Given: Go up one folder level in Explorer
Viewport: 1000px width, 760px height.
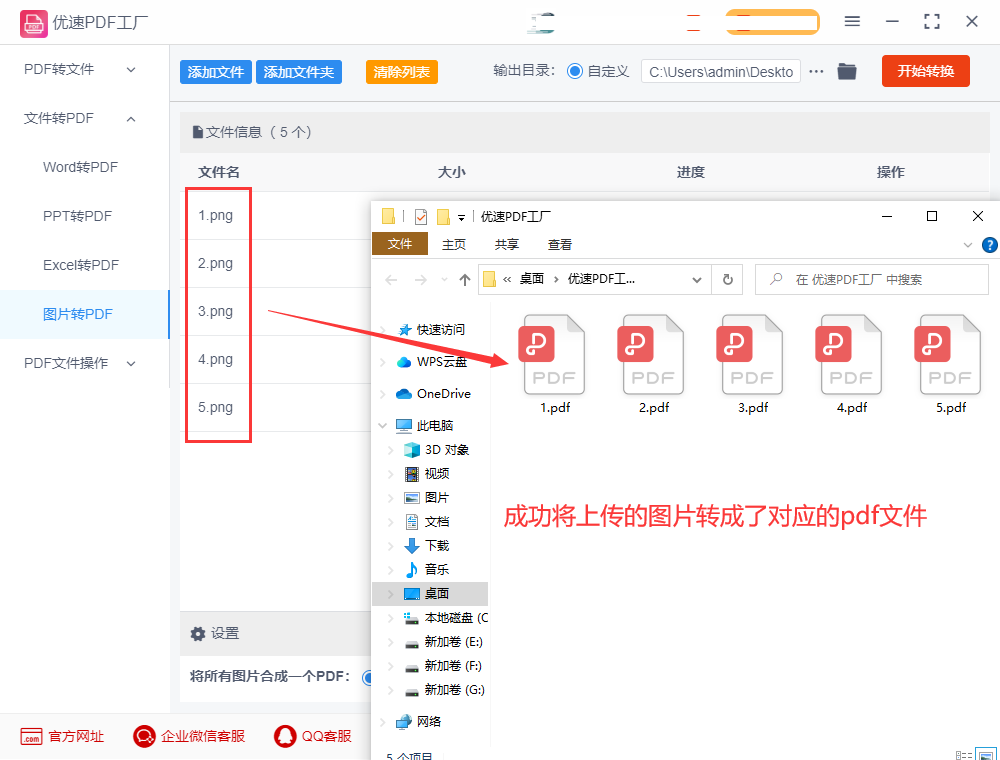Looking at the screenshot, I should point(465,279).
